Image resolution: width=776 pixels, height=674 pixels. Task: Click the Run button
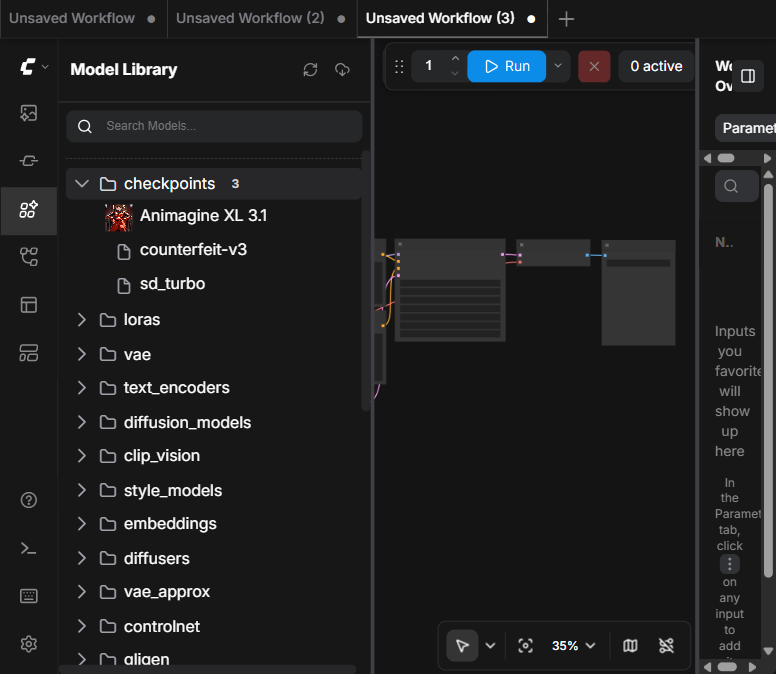507,66
